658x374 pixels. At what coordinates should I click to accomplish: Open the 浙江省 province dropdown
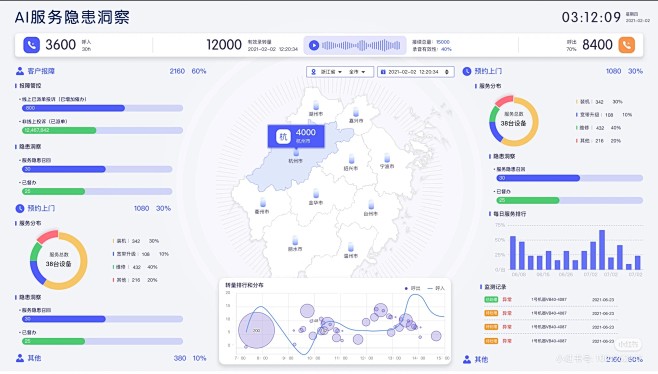tap(332, 72)
